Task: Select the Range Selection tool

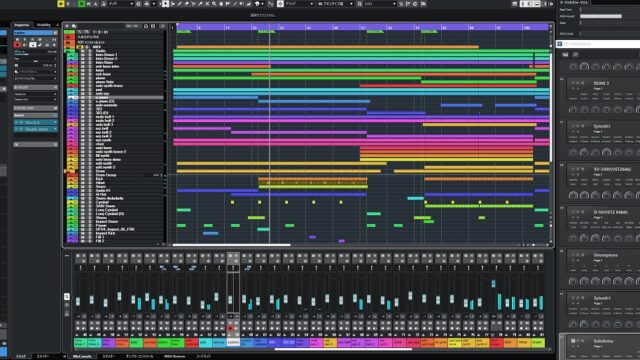Action: [x=173, y=4]
